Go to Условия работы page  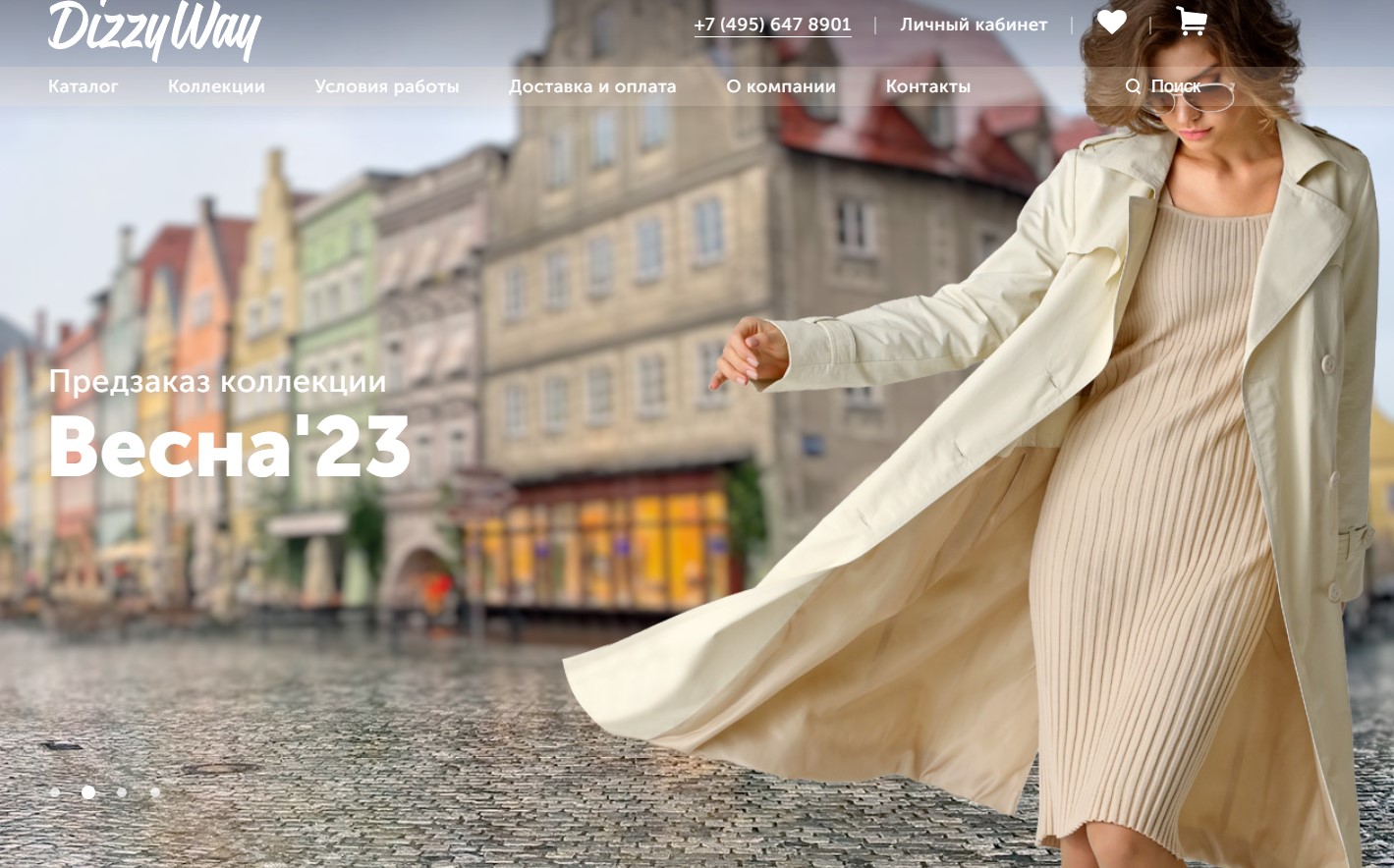coord(387,86)
